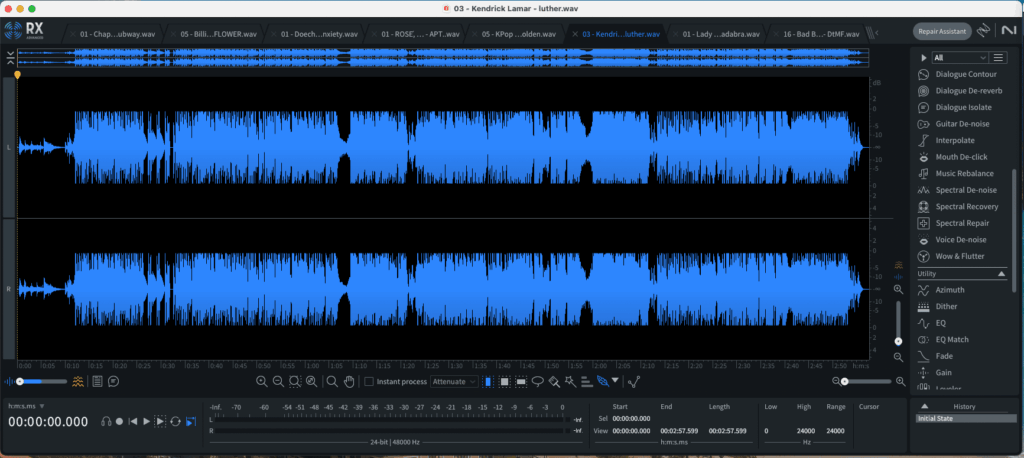
Task: Start recording with the Record button
Action: coord(120,421)
